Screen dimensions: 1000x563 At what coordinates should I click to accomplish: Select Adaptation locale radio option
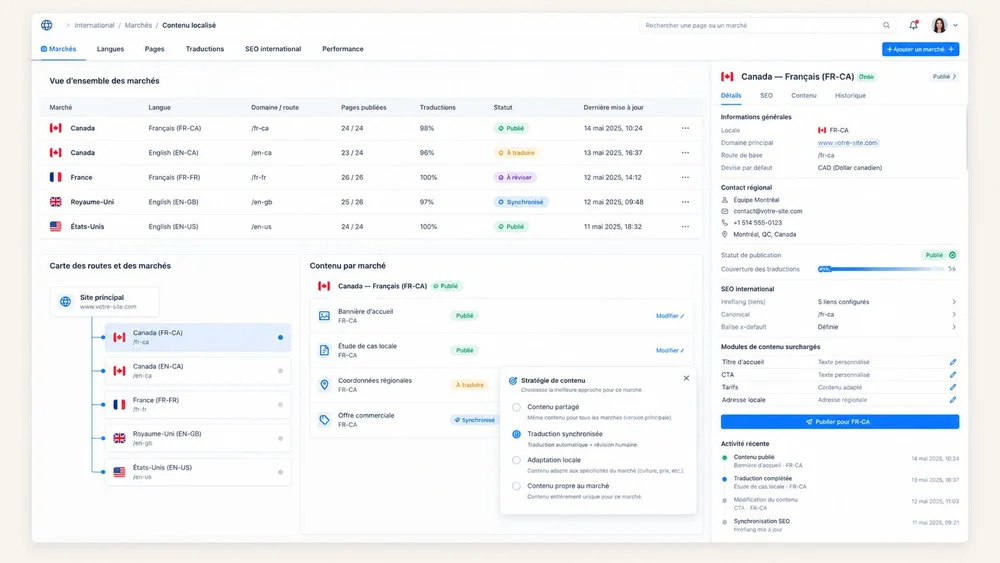tap(516, 460)
